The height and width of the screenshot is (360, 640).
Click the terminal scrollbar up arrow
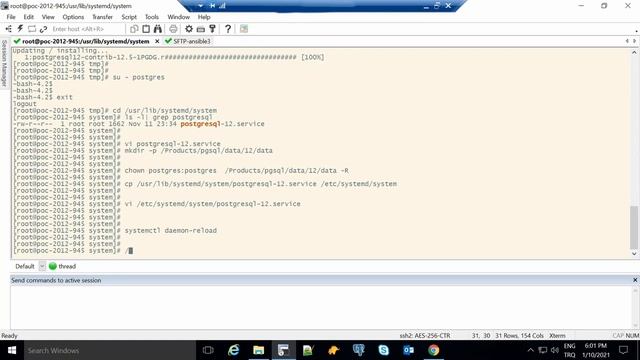click(x=634, y=52)
